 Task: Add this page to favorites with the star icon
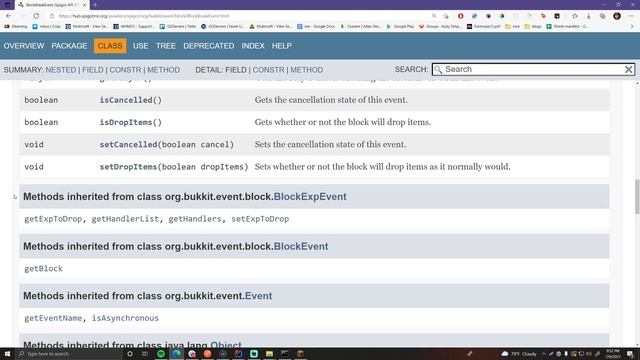(446, 16)
